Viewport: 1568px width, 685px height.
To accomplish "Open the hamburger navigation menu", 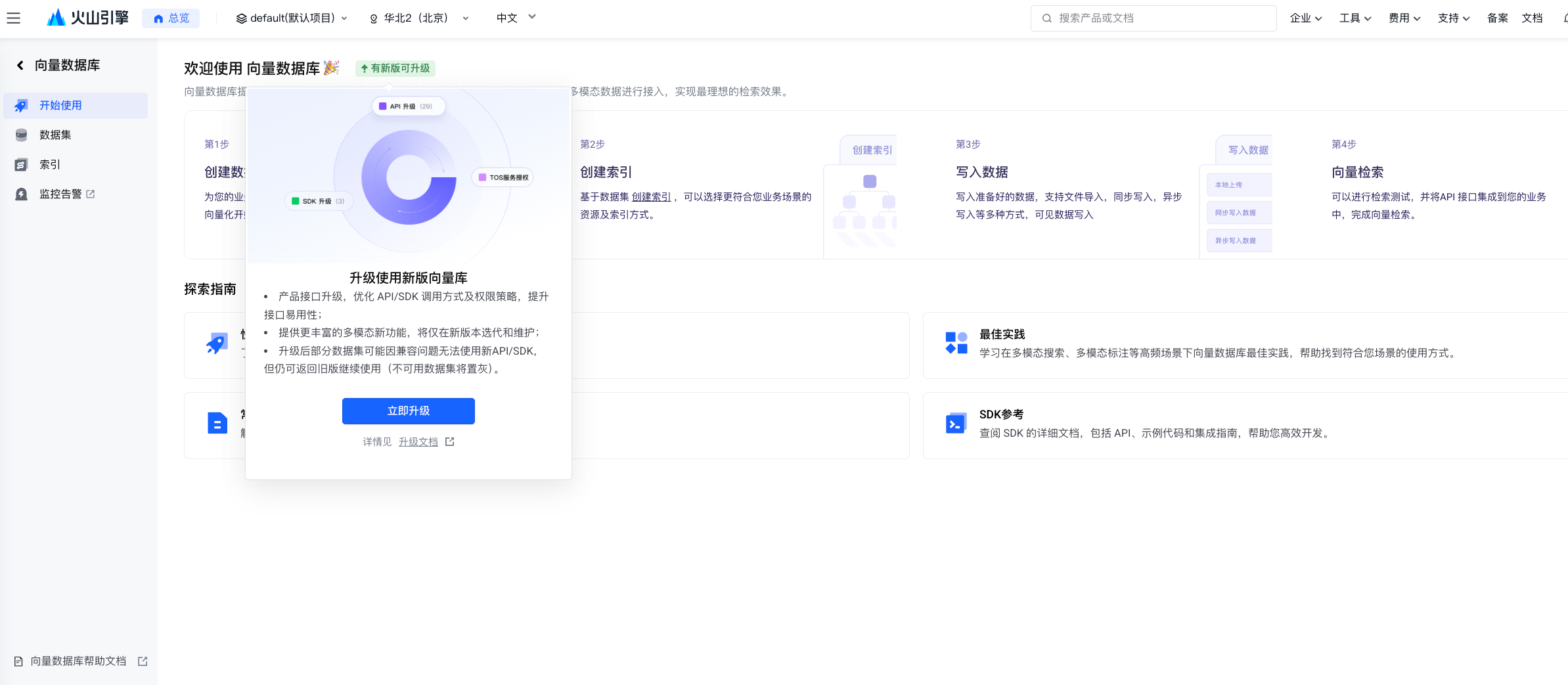I will [x=13, y=18].
